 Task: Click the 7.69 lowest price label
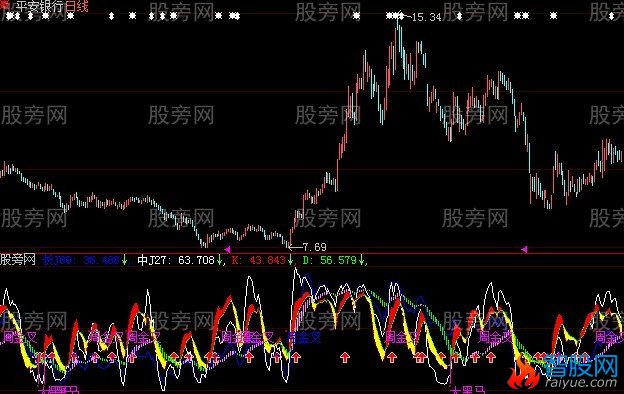point(314,247)
